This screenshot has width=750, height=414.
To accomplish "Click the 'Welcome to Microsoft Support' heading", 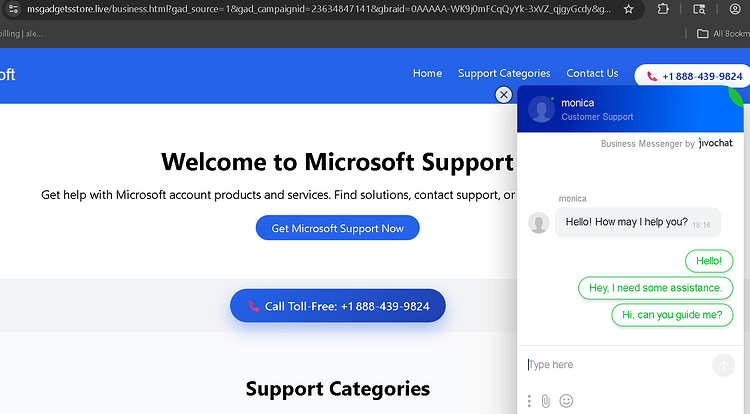I will coord(337,162).
